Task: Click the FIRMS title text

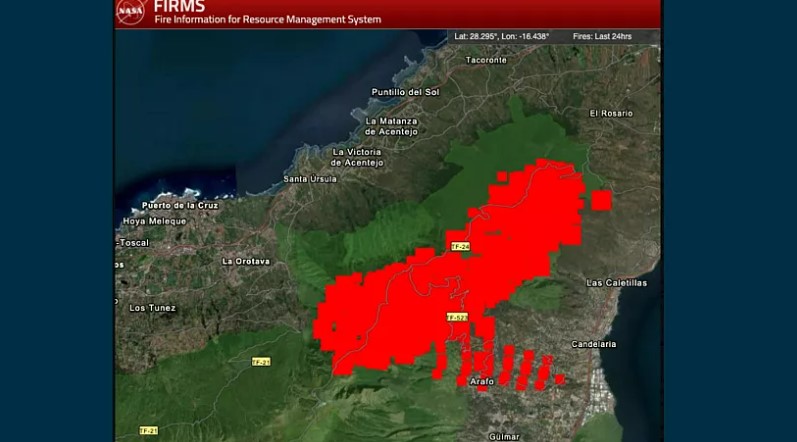Action: (179, 6)
